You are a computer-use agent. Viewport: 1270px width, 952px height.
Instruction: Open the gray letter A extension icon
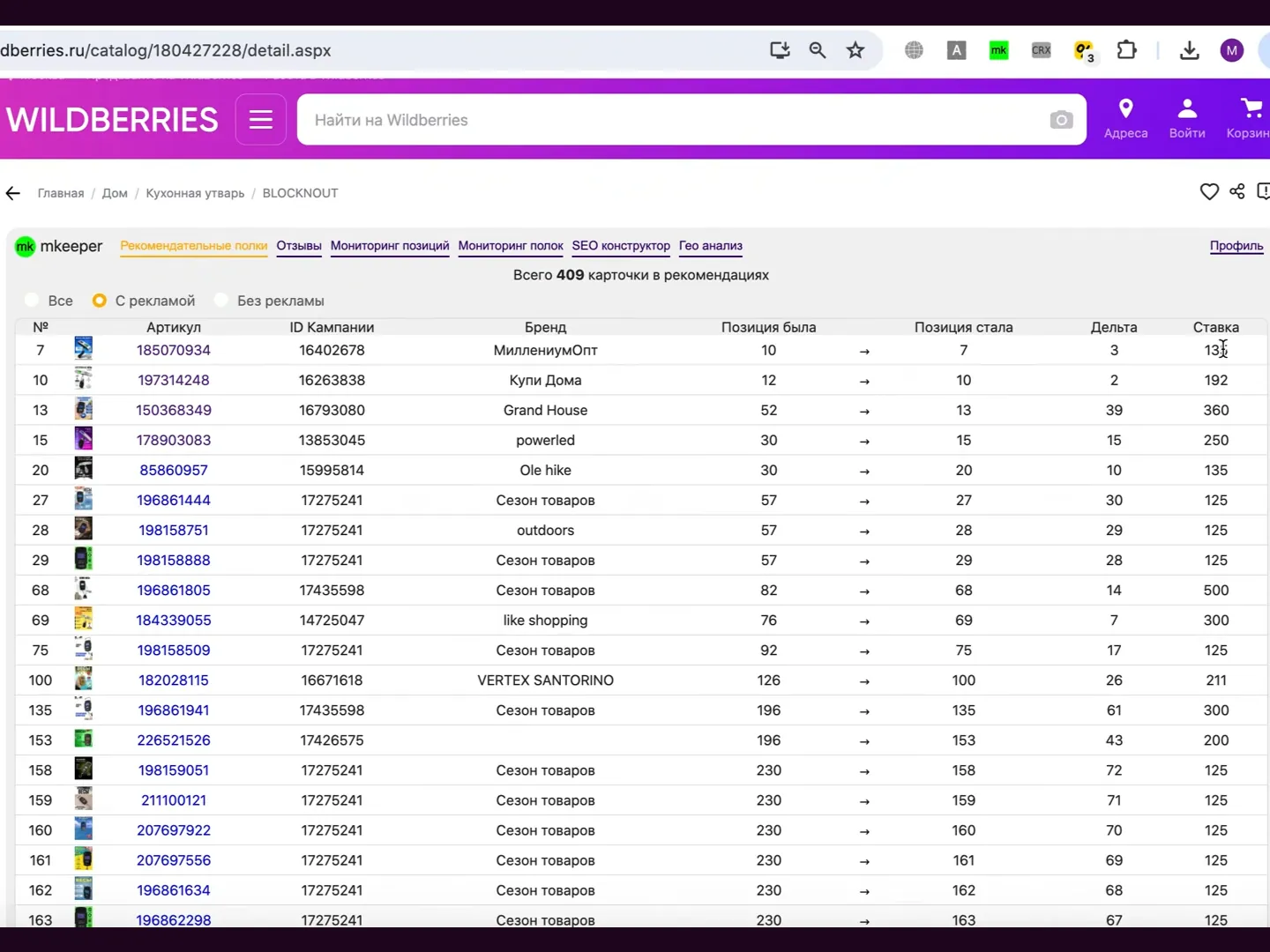[x=957, y=50]
